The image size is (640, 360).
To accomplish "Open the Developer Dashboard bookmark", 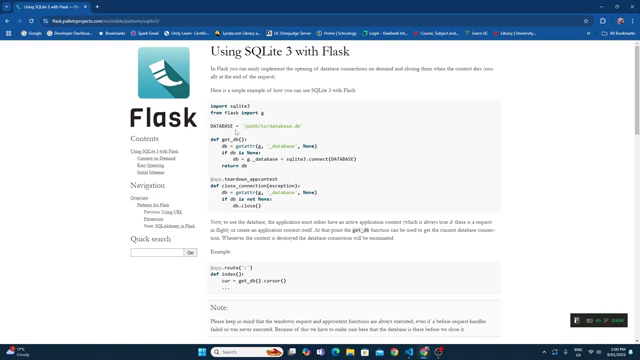I will [69, 33].
